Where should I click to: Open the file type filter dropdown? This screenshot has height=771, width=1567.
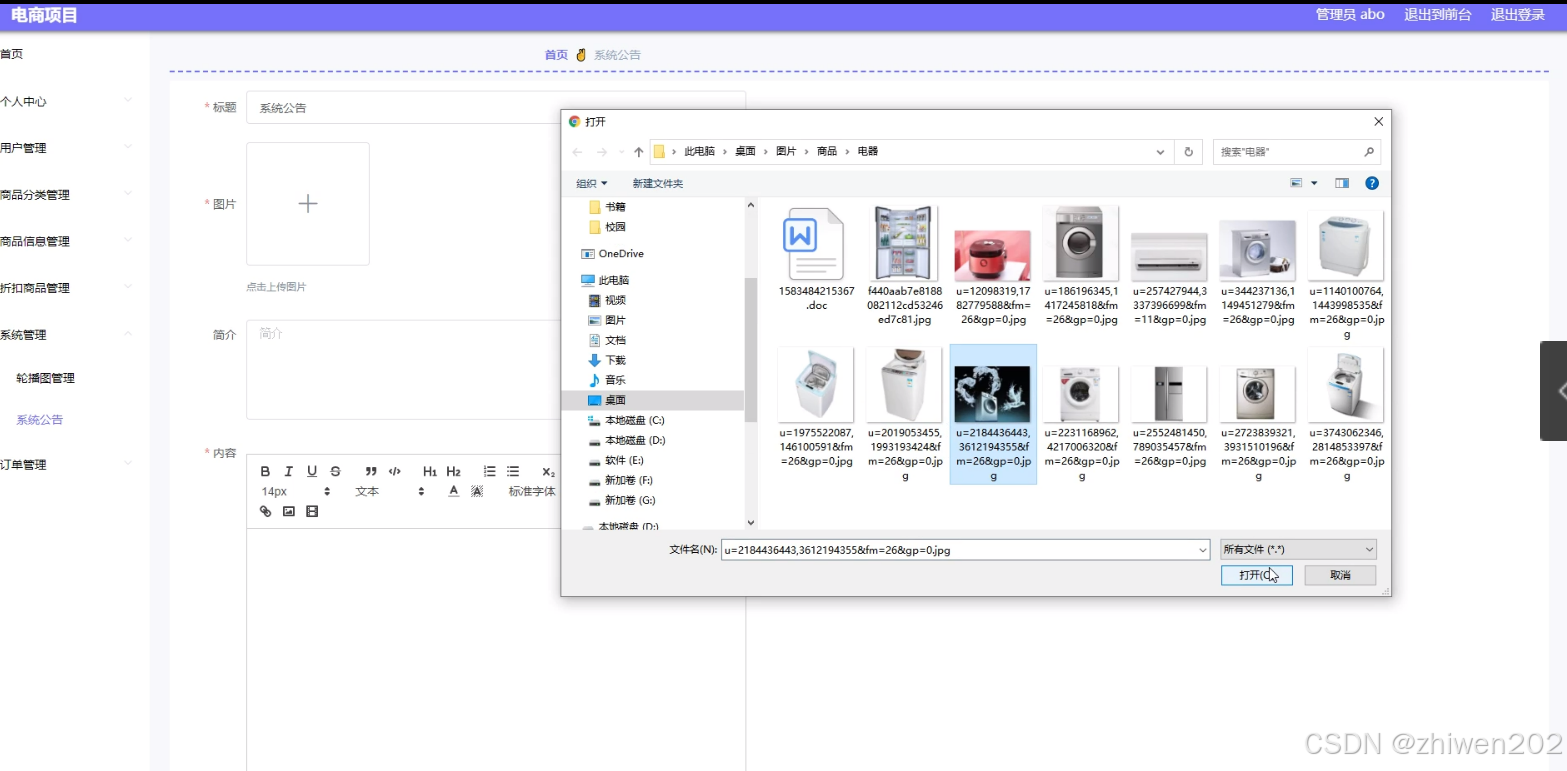coord(1299,549)
